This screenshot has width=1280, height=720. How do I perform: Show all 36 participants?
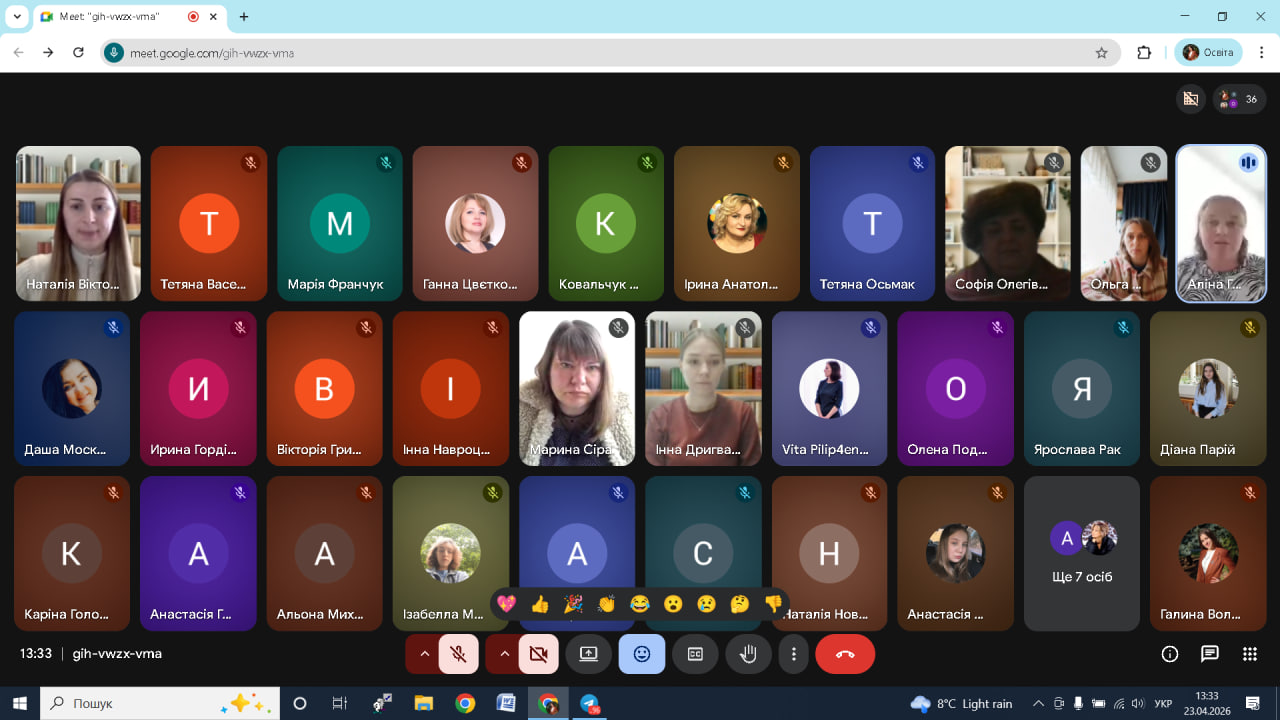[x=1240, y=99]
